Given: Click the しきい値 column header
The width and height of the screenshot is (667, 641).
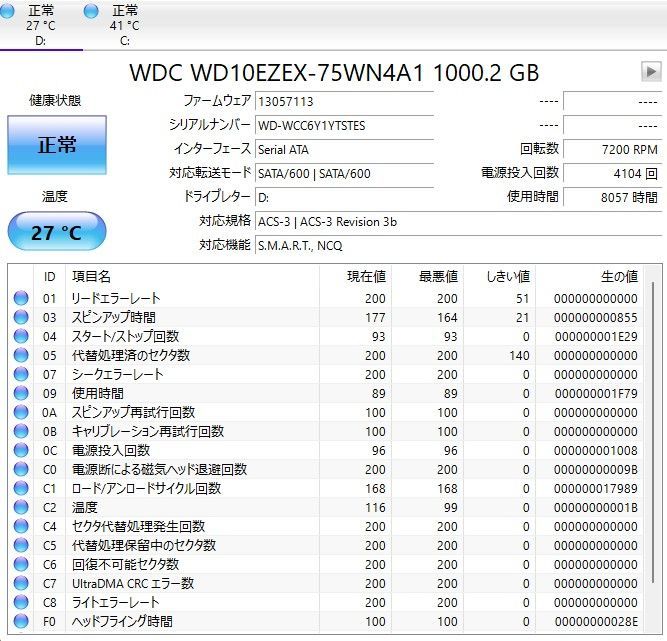Looking at the screenshot, I should point(499,277).
